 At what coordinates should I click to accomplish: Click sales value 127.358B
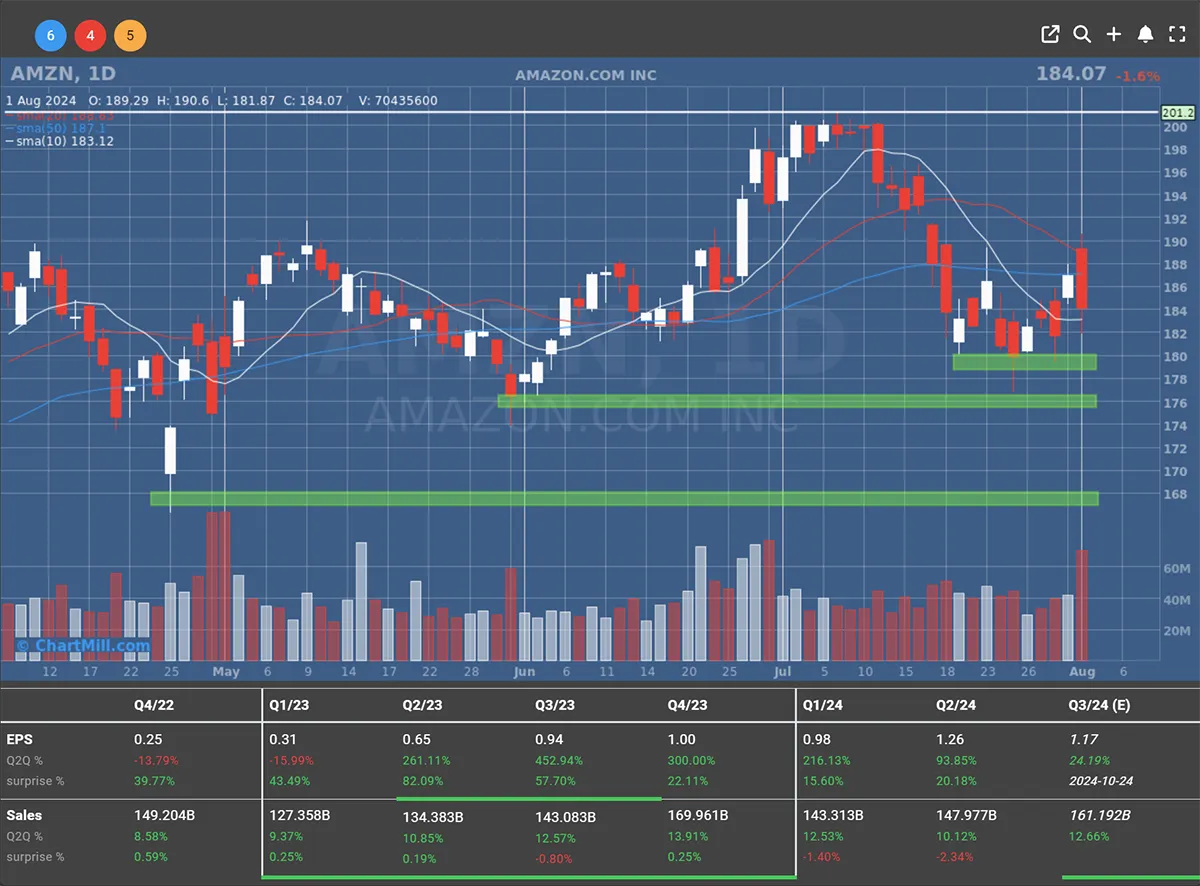pos(300,815)
